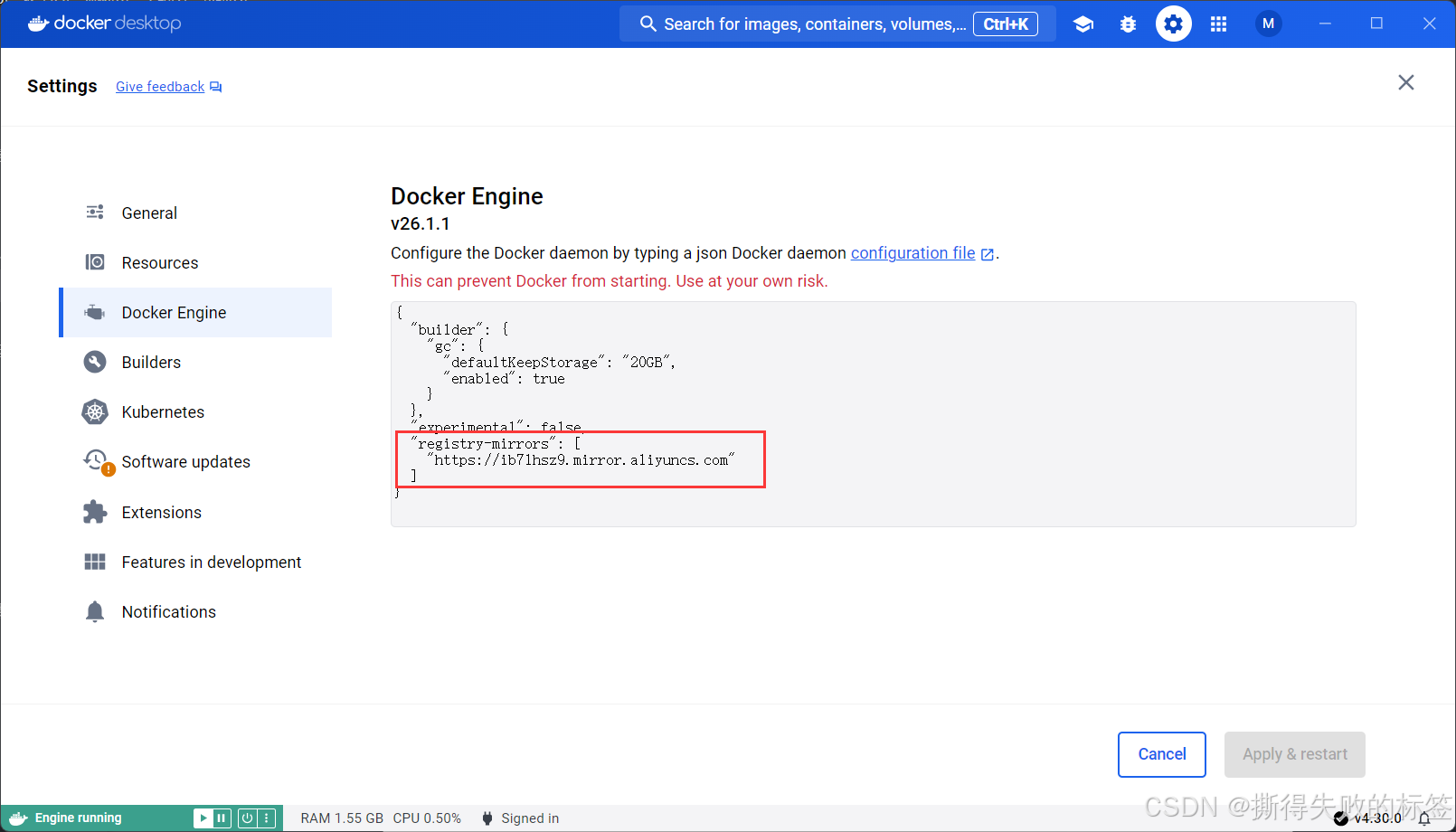Image resolution: width=1456 pixels, height=832 pixels.
Task: Click the up-to-date checkmark icon
Action: [1341, 818]
